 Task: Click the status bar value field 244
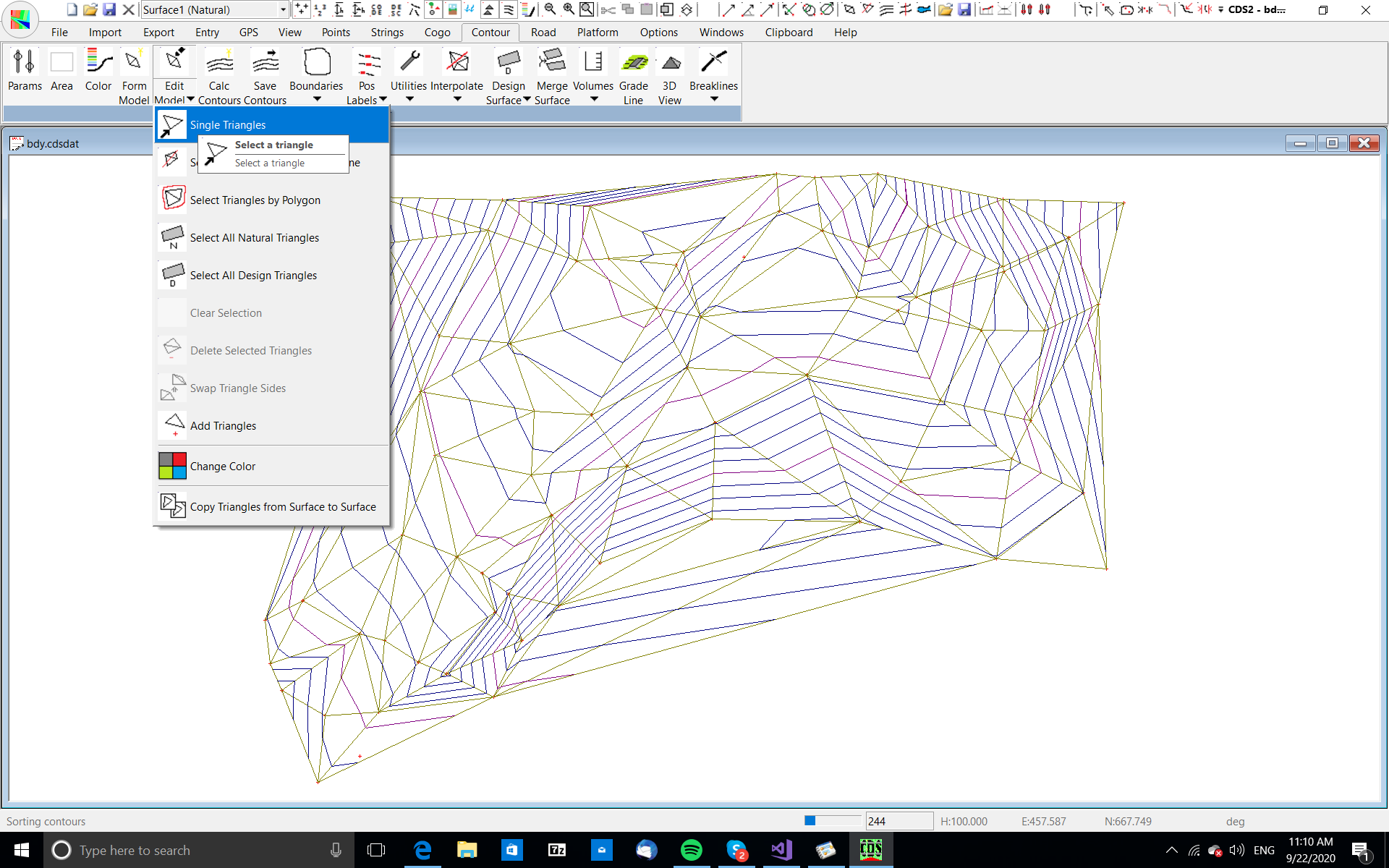(x=899, y=821)
